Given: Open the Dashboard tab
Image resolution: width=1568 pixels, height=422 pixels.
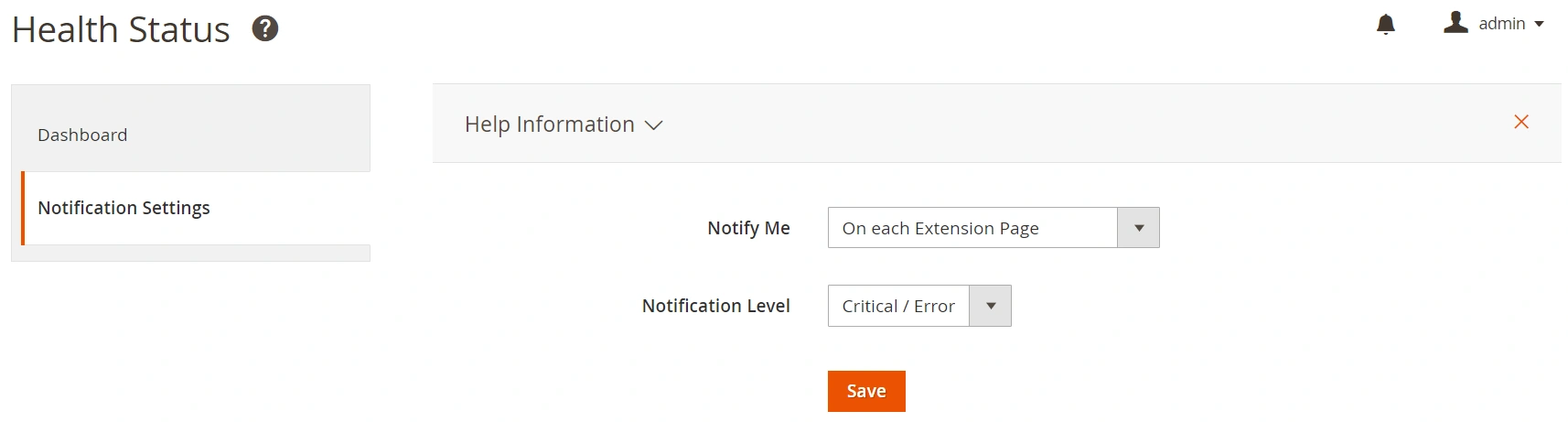Looking at the screenshot, I should click(82, 135).
